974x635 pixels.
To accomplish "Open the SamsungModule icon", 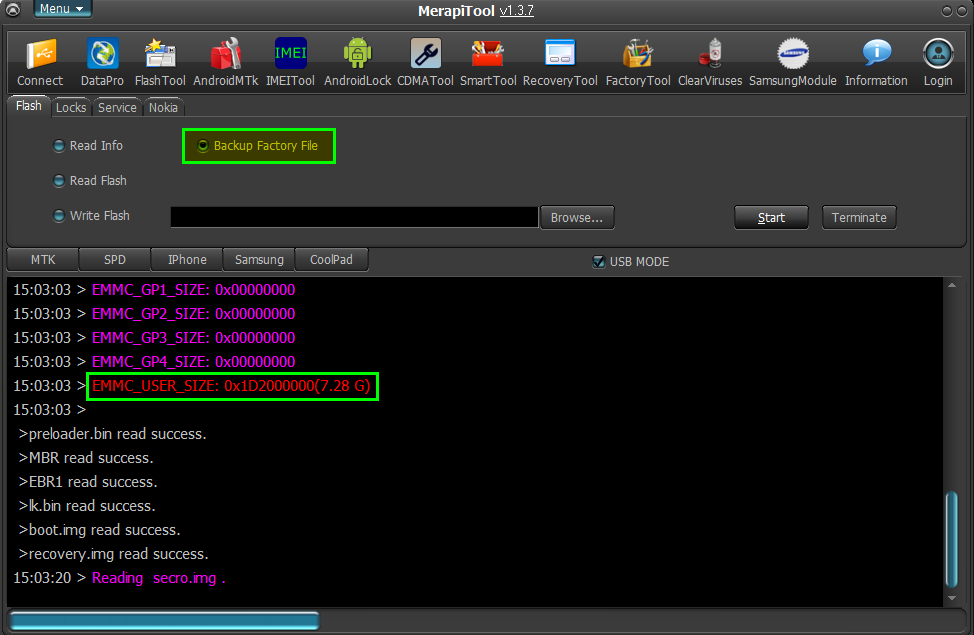I will point(793,62).
